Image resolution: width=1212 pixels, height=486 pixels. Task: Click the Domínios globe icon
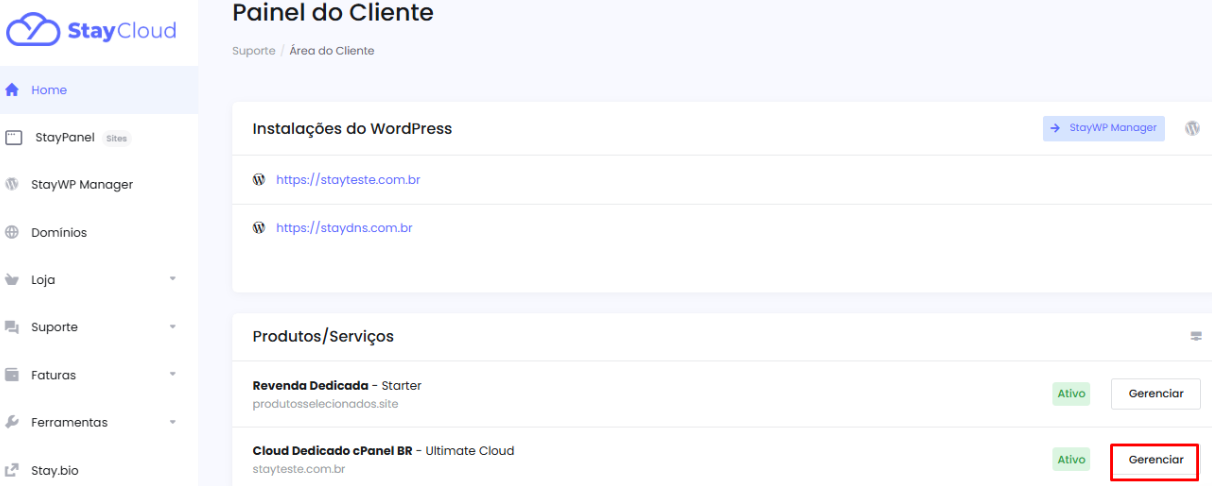[x=13, y=232]
